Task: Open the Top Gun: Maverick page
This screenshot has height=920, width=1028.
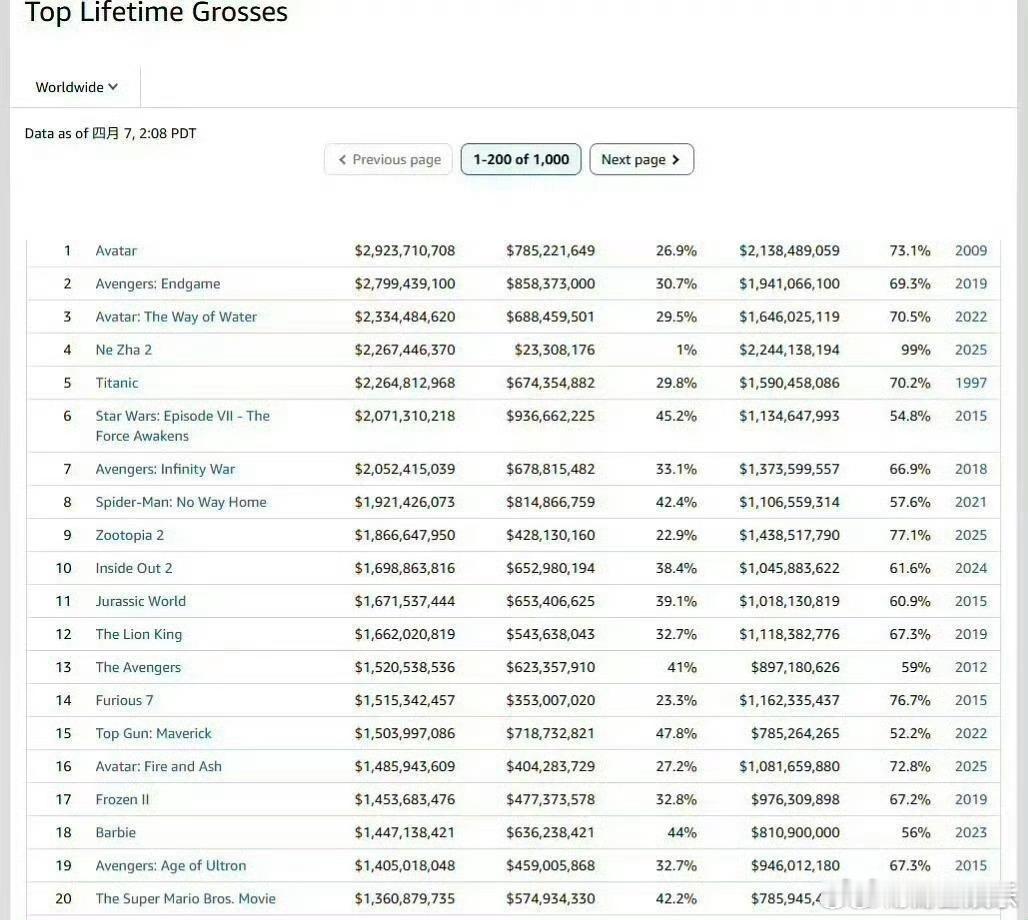Action: 154,733
